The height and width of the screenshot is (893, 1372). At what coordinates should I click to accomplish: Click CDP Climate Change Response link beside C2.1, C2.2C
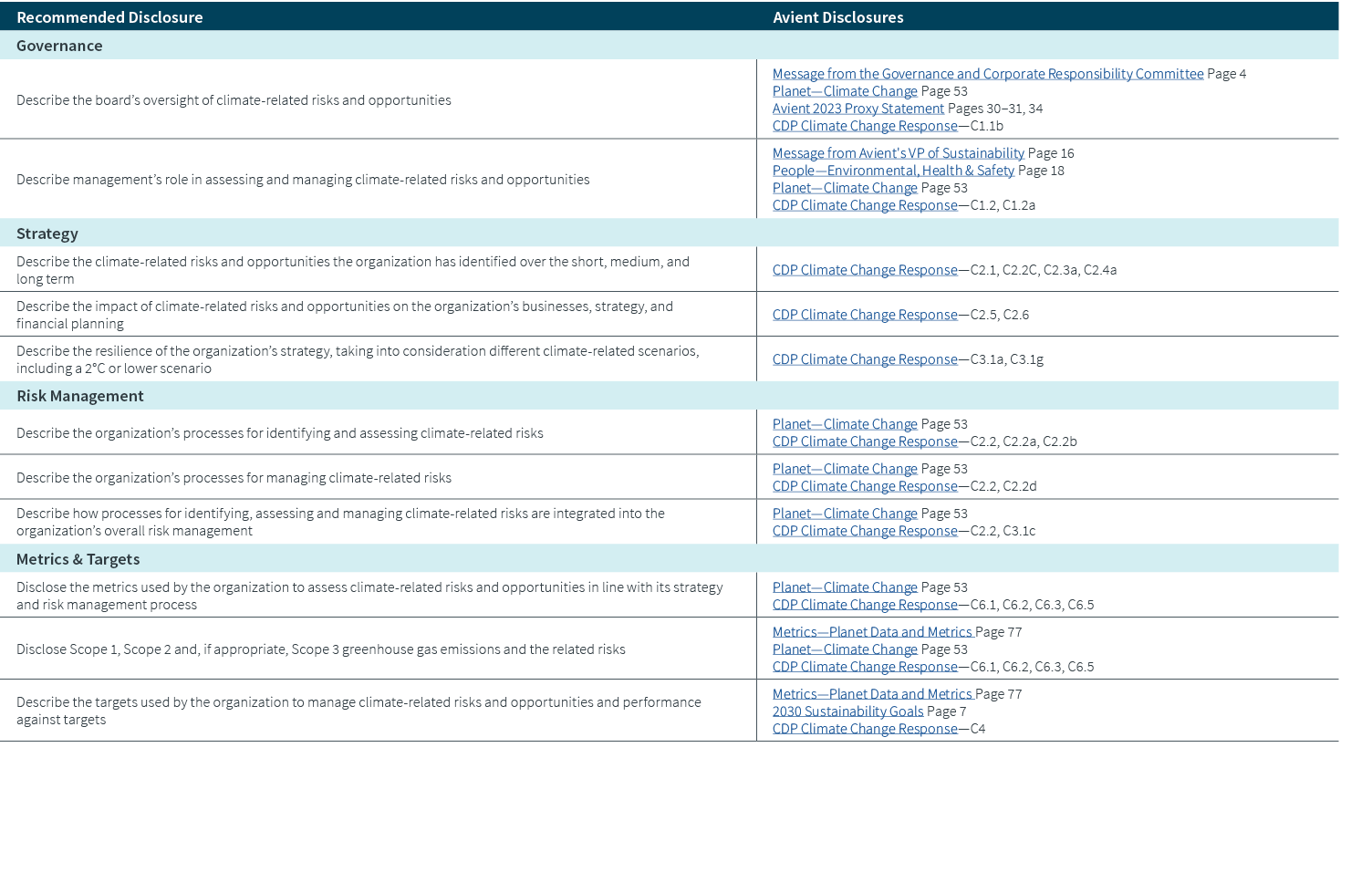[864, 270]
